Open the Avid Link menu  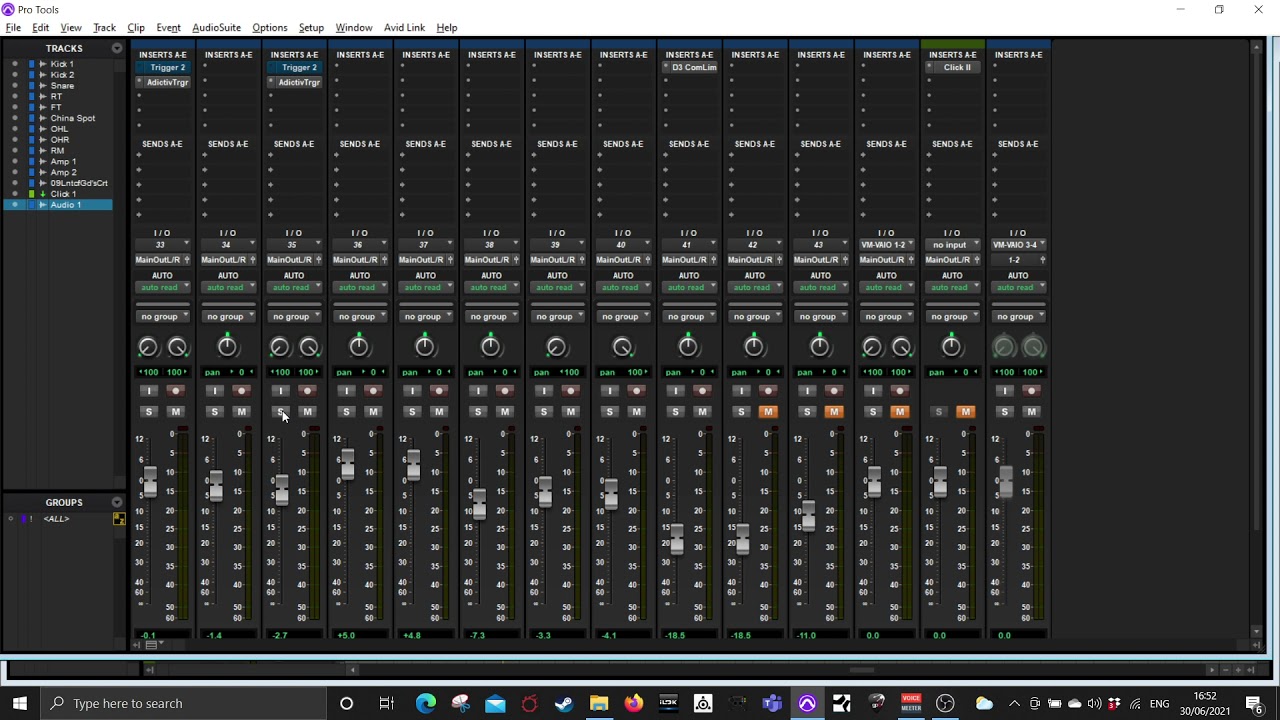pyautogui.click(x=404, y=28)
